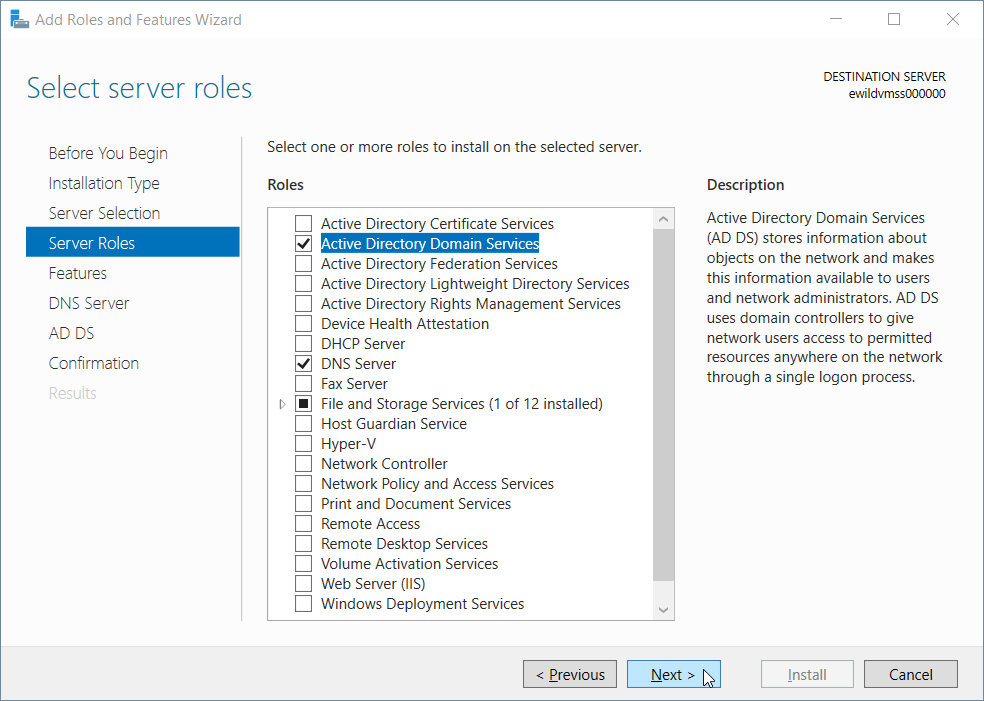Open the Confirmation step in sidebar

(x=94, y=363)
